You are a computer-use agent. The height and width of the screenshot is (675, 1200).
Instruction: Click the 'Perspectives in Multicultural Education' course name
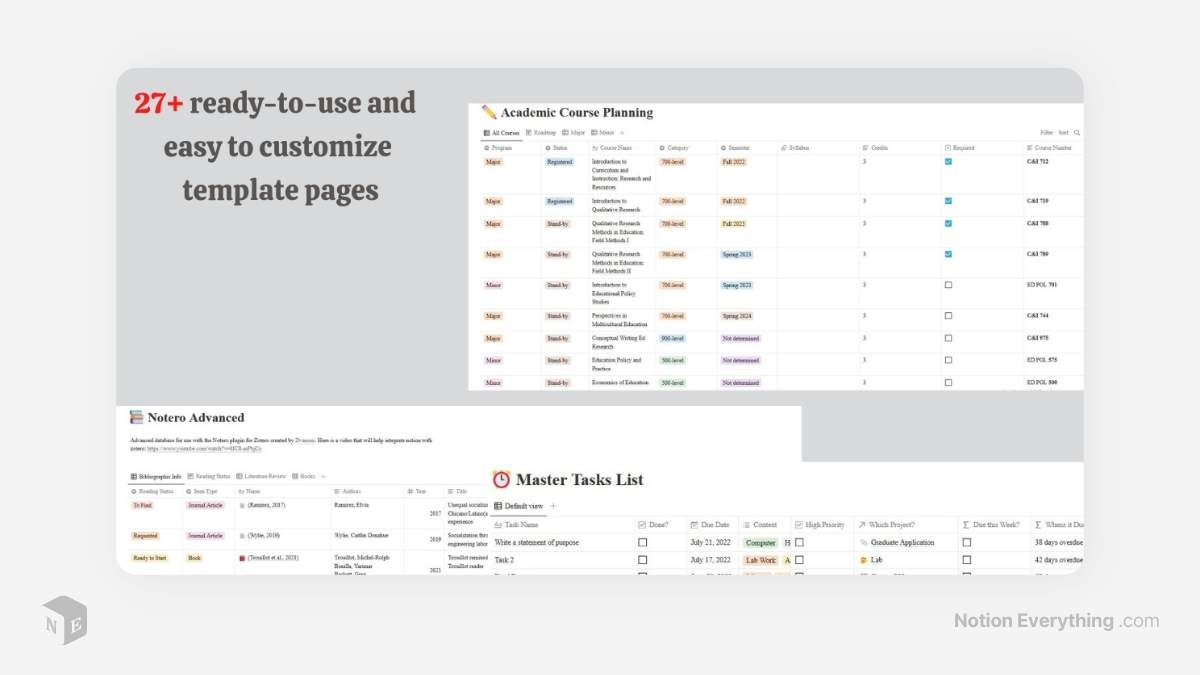[619, 320]
